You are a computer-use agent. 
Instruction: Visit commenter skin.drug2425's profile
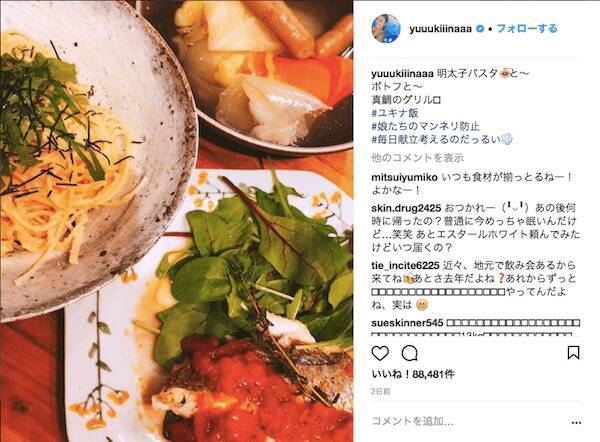pos(406,208)
